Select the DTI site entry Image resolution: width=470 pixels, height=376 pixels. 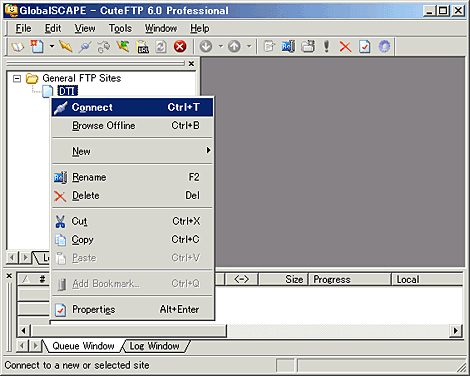67,91
